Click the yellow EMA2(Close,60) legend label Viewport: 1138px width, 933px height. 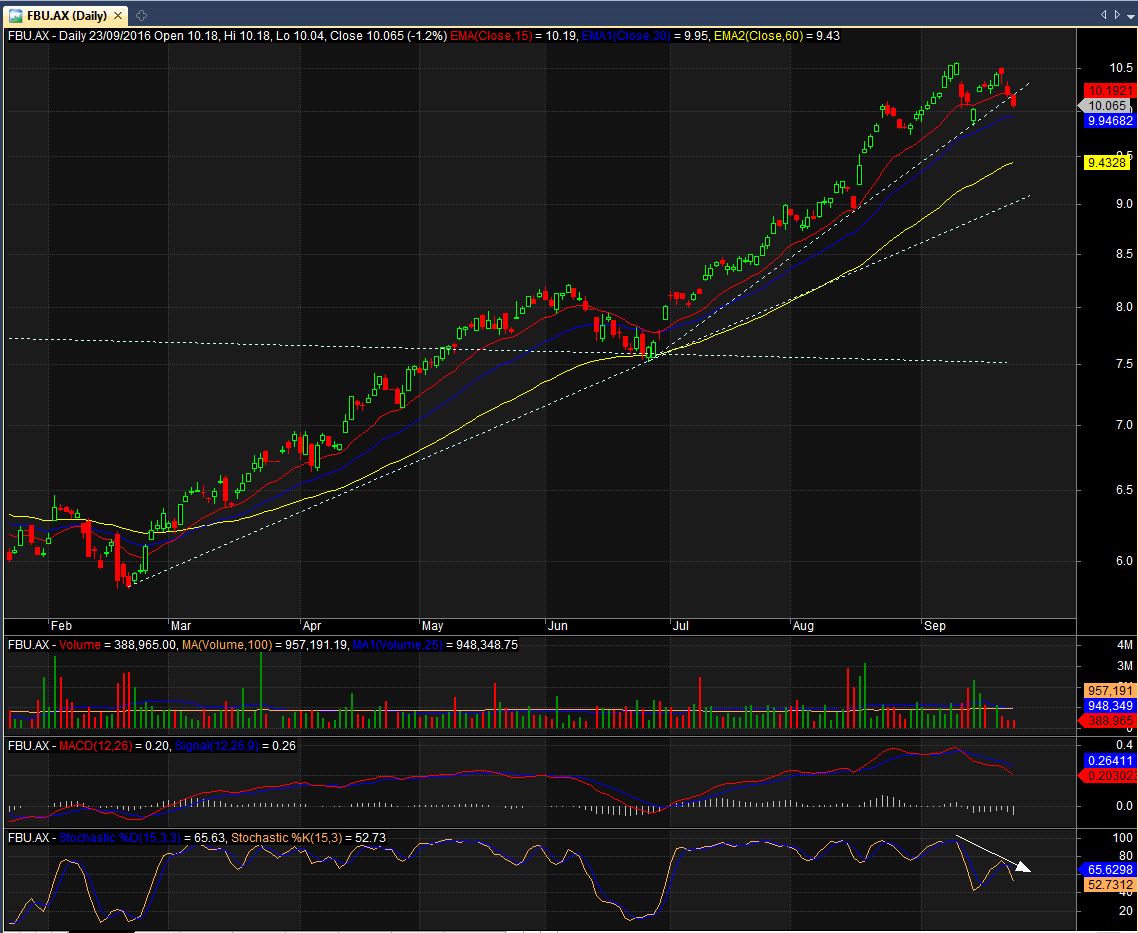pos(759,36)
